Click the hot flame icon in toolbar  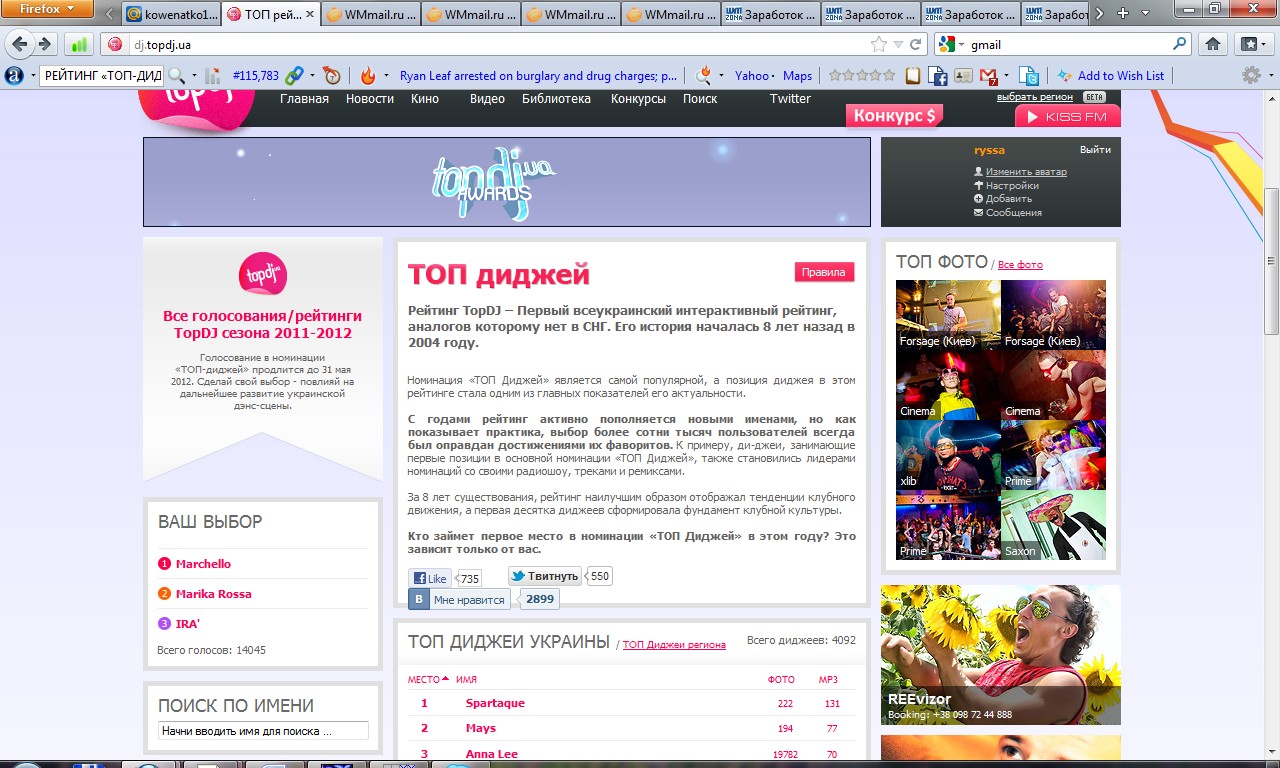tap(367, 75)
